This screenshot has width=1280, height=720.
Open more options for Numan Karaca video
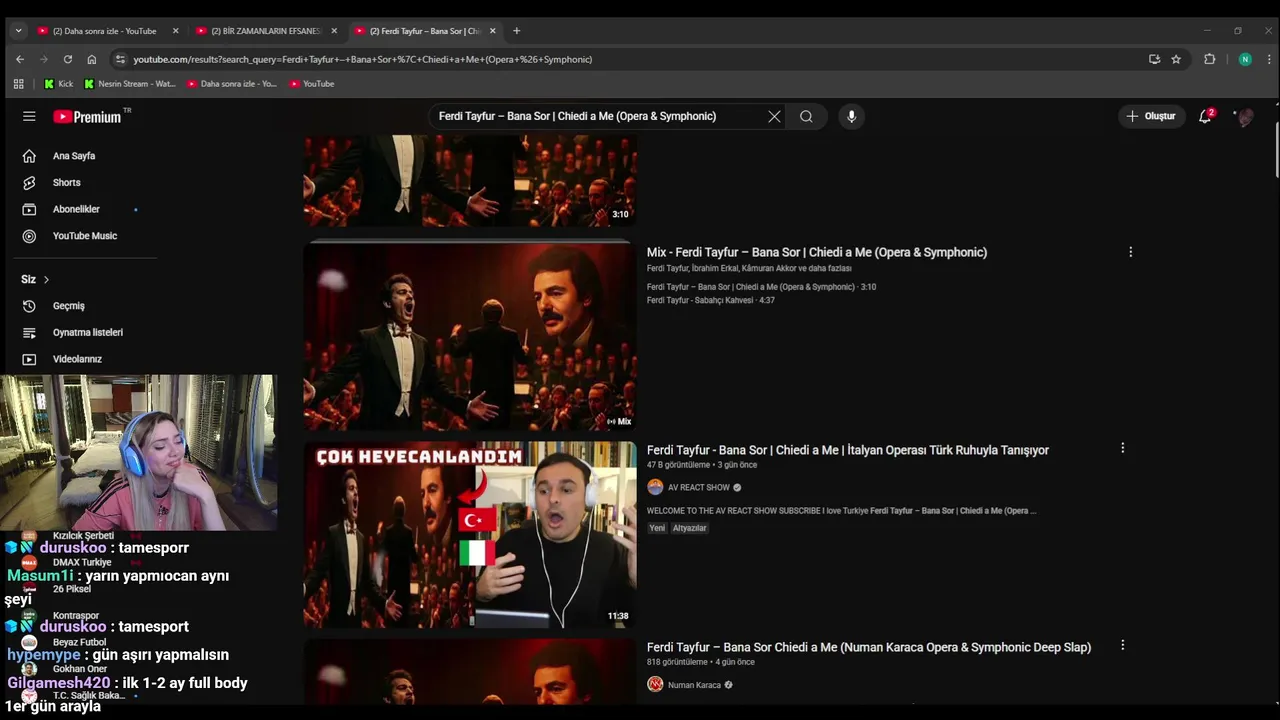(1122, 645)
